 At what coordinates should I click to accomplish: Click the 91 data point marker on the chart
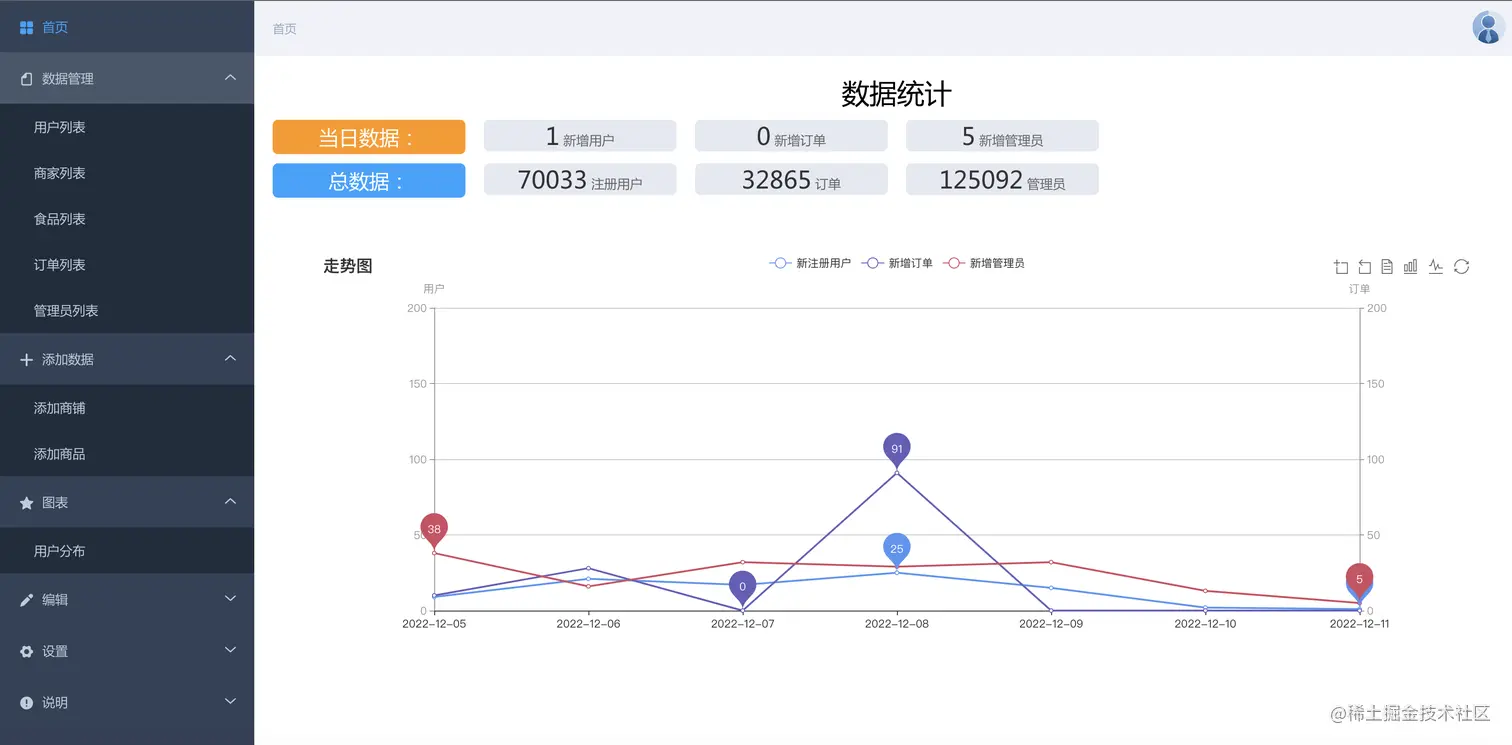tap(896, 448)
